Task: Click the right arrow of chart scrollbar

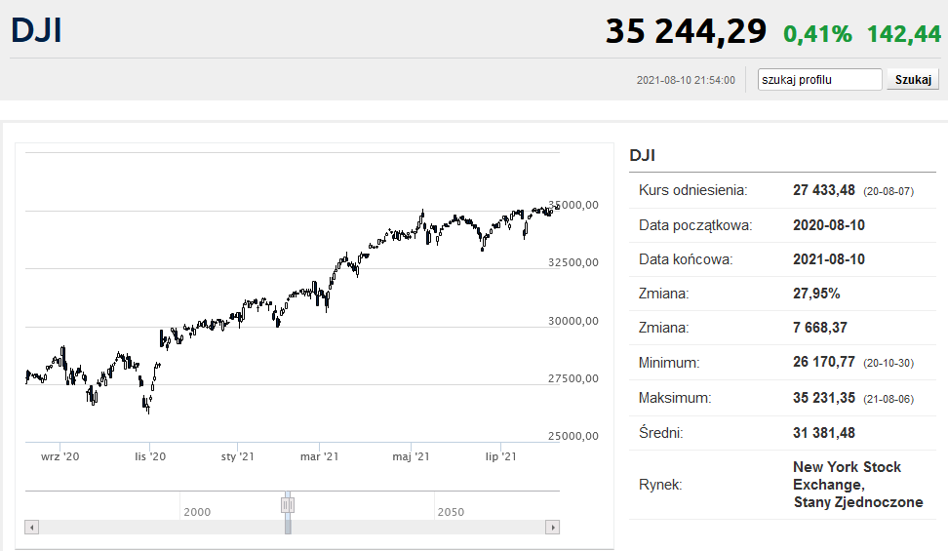Action: (553, 527)
